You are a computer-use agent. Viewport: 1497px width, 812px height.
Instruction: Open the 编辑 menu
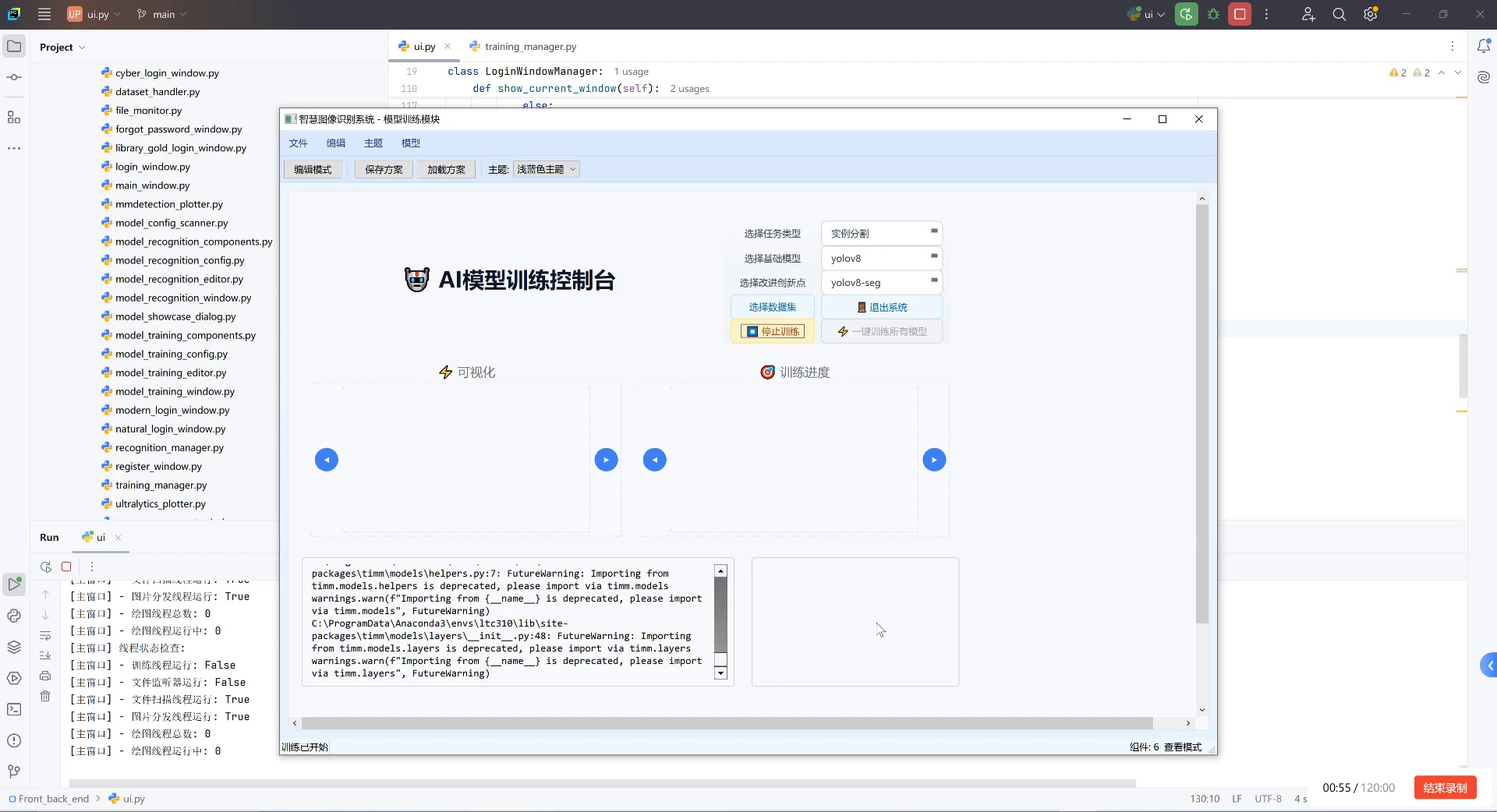point(336,143)
